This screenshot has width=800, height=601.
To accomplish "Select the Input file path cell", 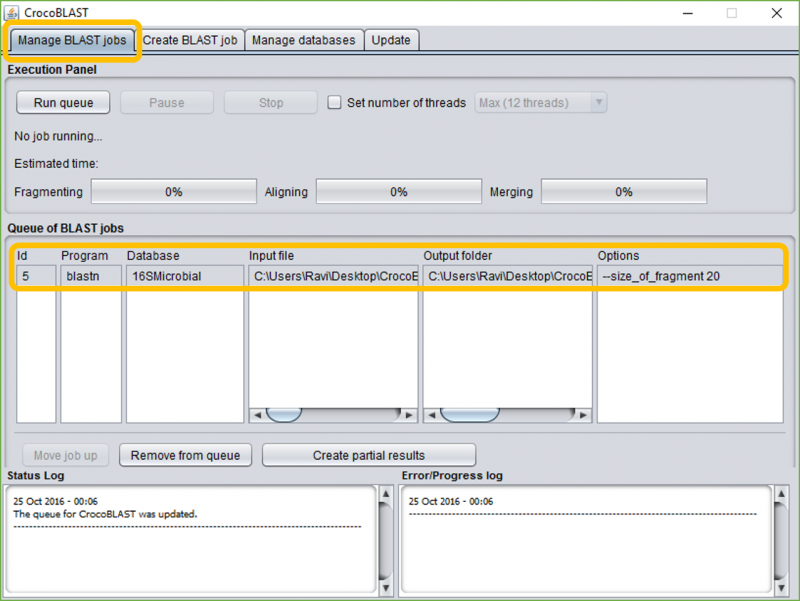I will [333, 276].
